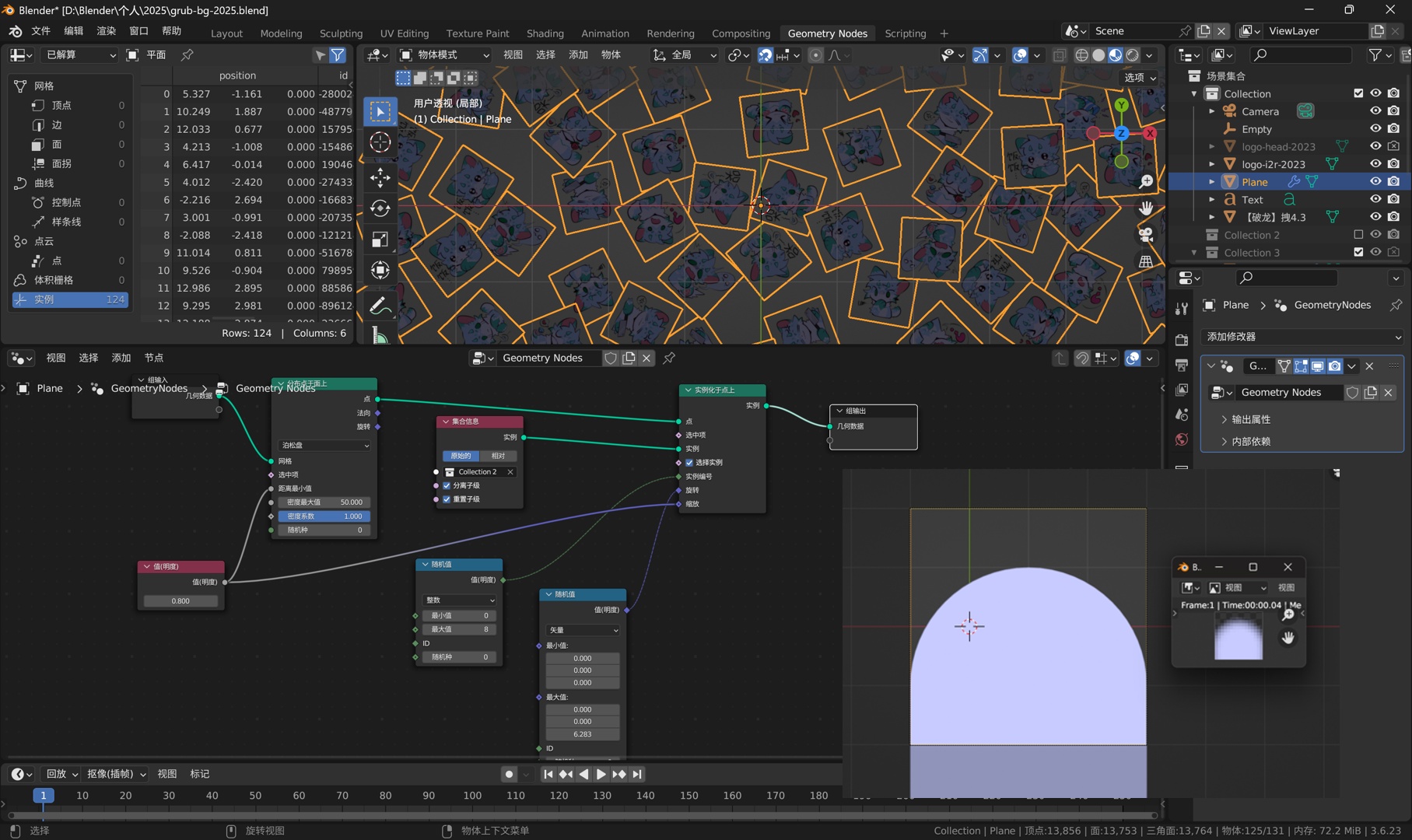Select the Move tool in viewport toolbar
1412x840 pixels.
[380, 177]
